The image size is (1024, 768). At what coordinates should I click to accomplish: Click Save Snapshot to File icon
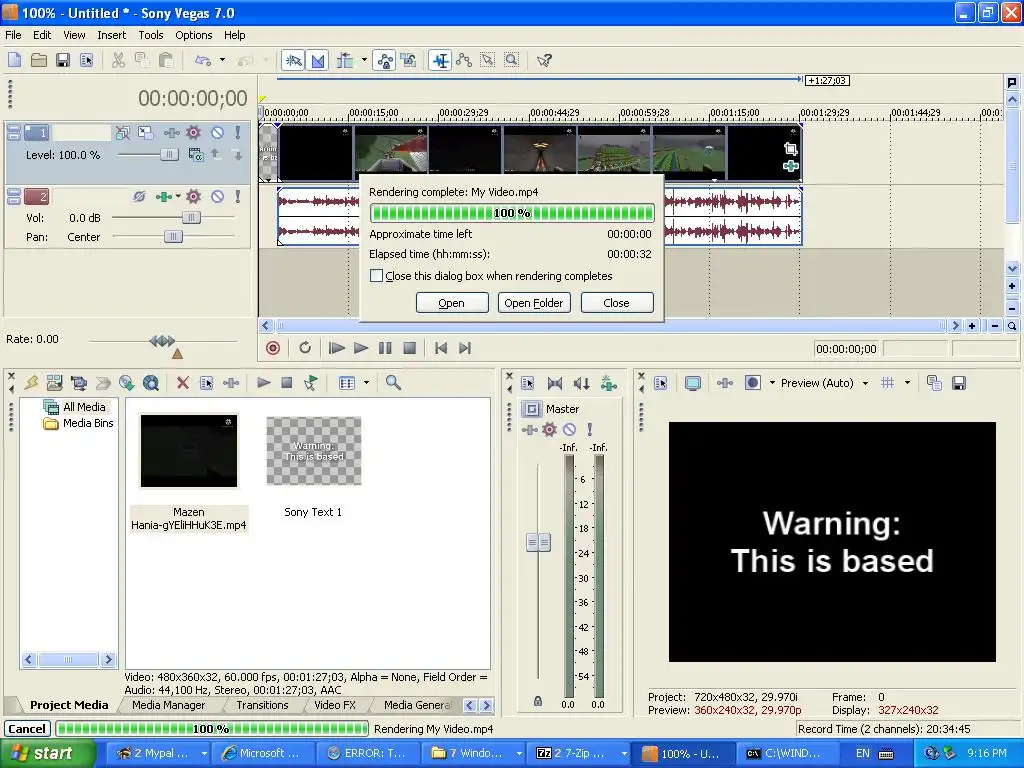coord(959,383)
